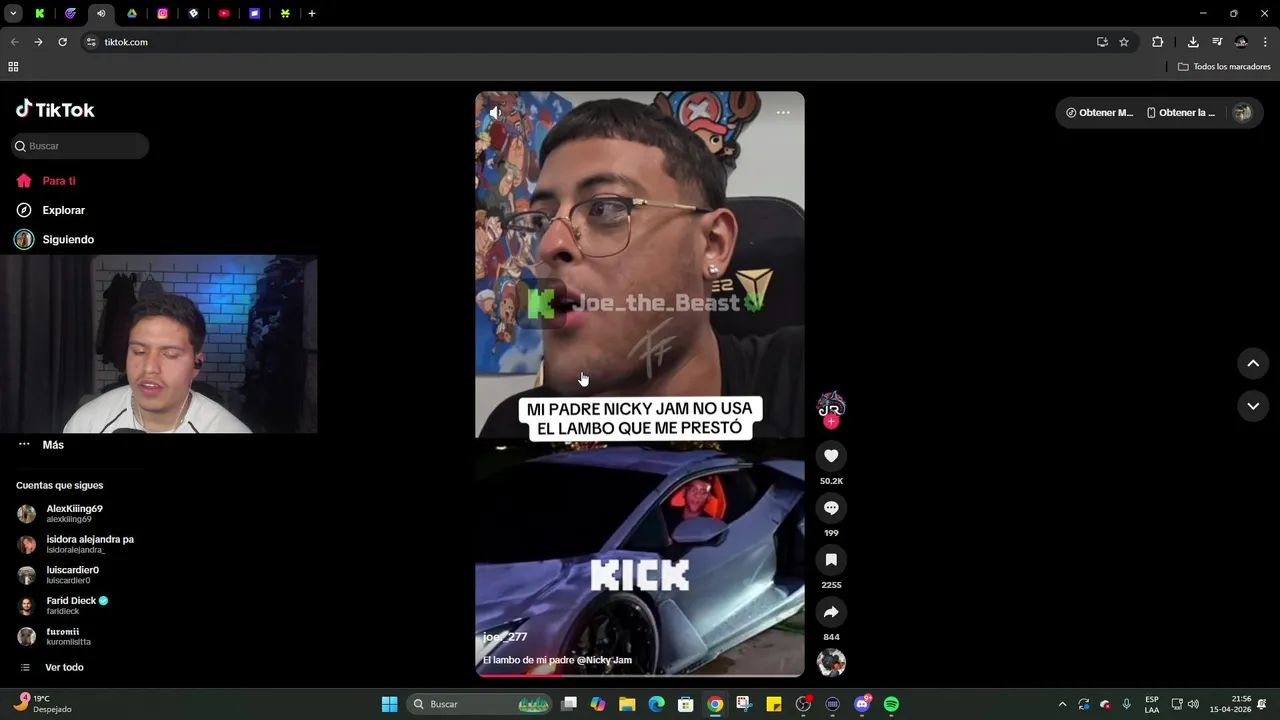Open File Explorer from the taskbar
The height and width of the screenshot is (720, 1280).
click(x=627, y=704)
